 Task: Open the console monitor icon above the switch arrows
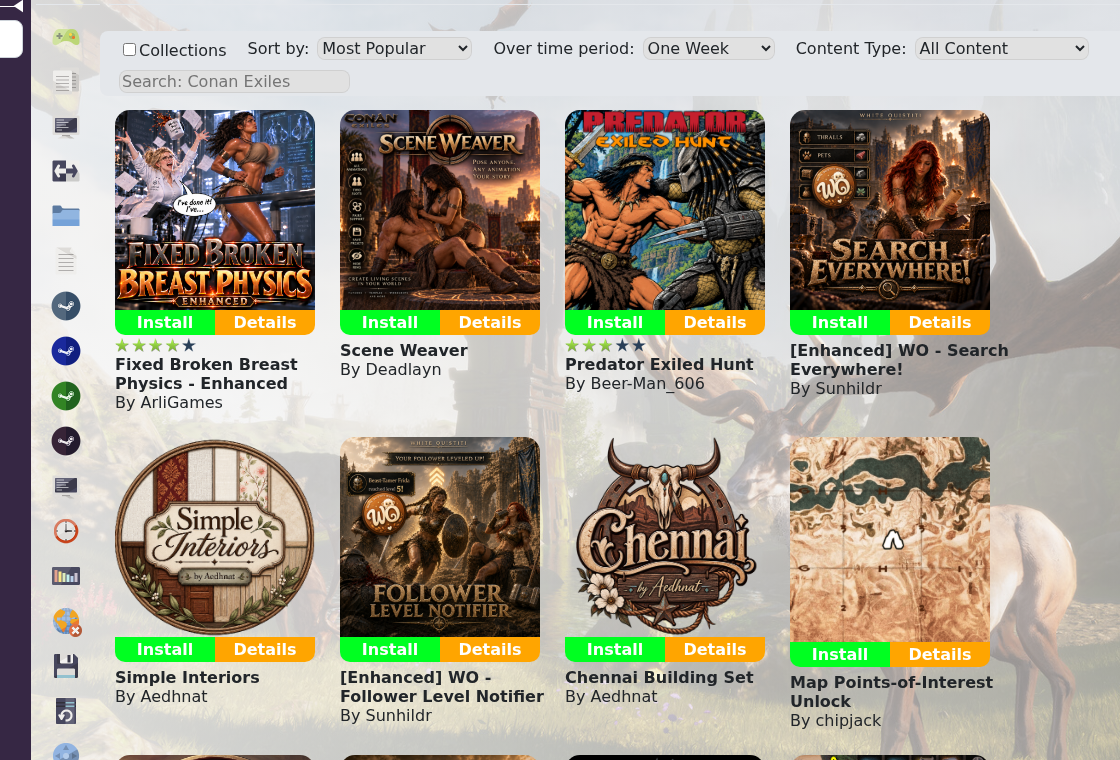66,126
